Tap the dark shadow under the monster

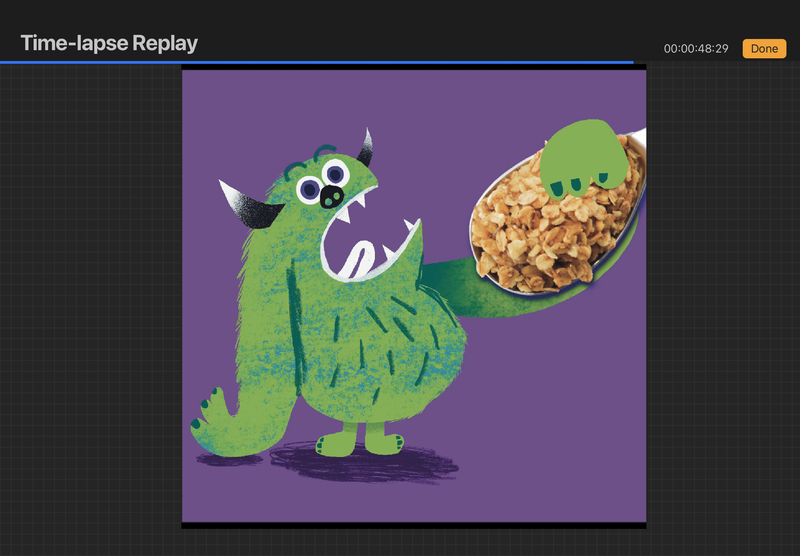coord(380,465)
